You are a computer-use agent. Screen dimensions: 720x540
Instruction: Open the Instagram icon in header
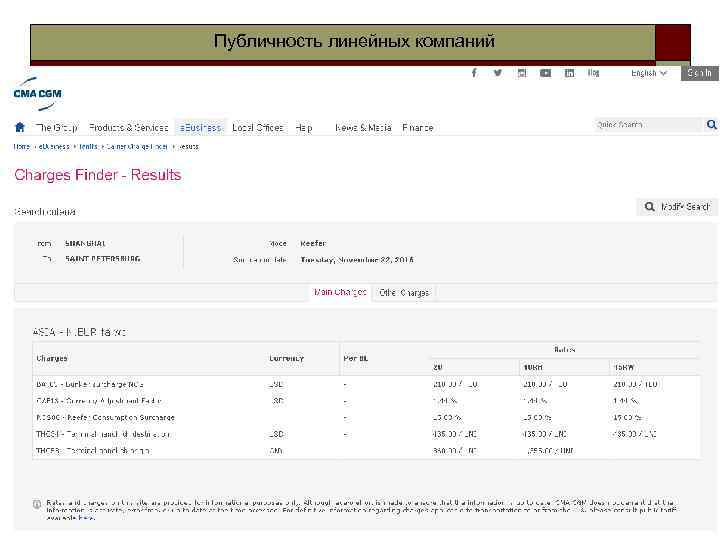click(522, 73)
